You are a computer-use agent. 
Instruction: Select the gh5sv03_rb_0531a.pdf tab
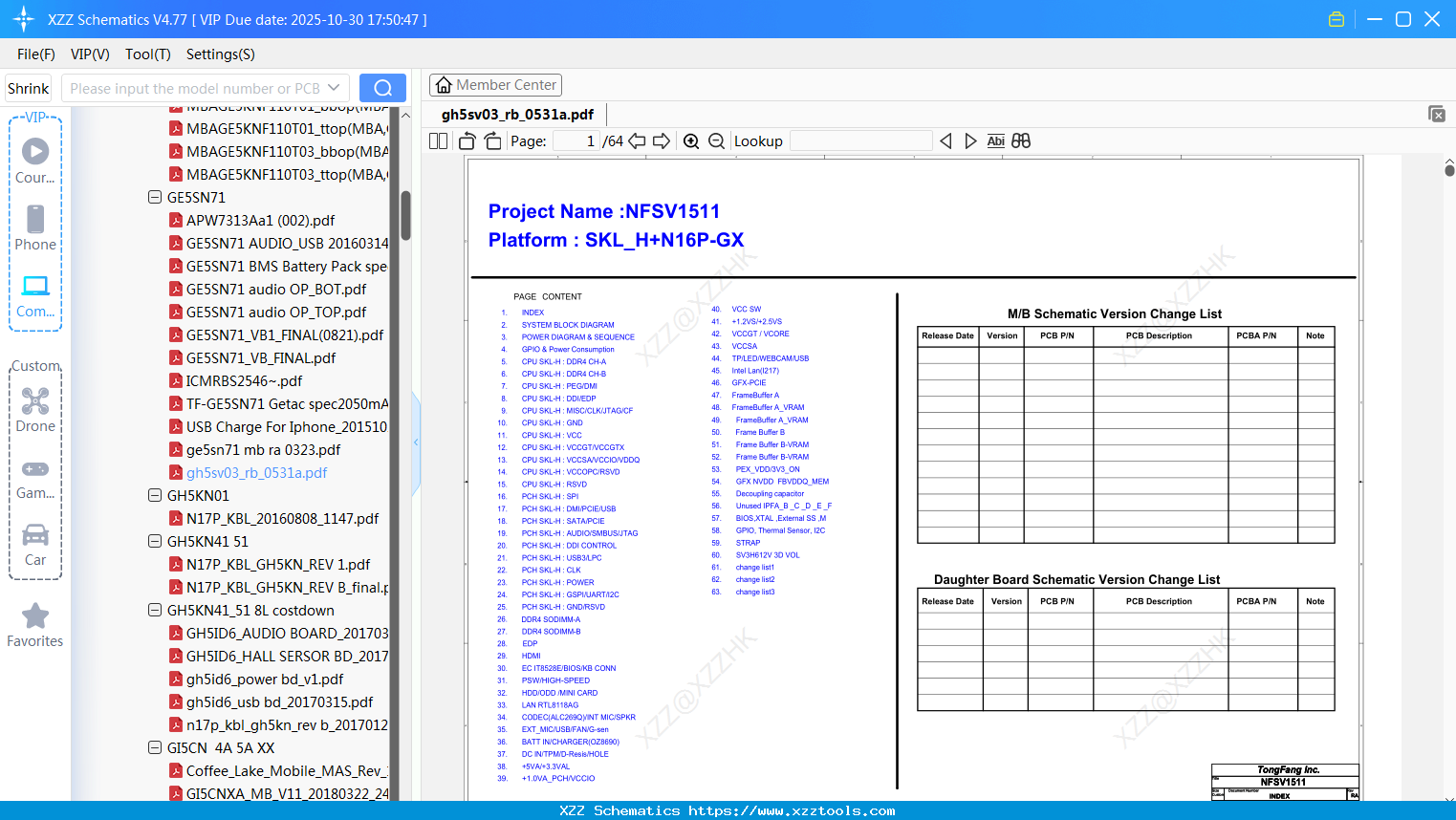click(517, 115)
